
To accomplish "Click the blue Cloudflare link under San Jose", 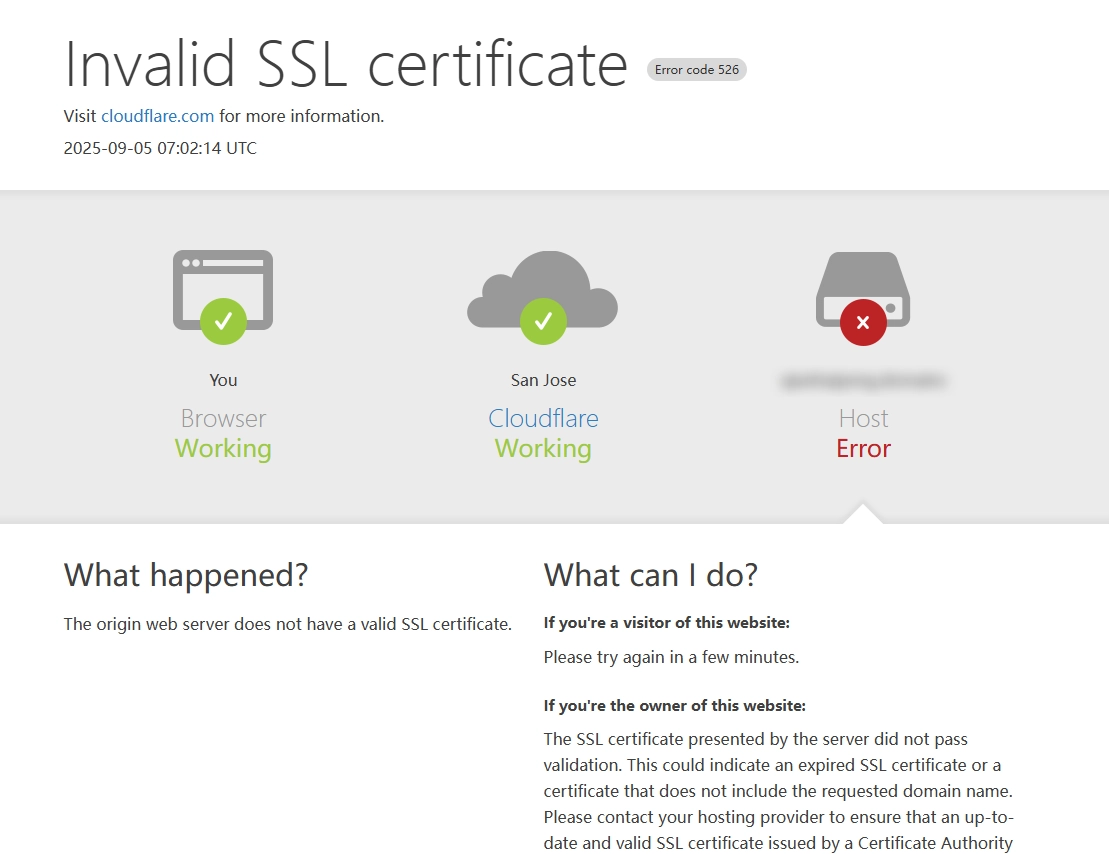I will pyautogui.click(x=543, y=418).
